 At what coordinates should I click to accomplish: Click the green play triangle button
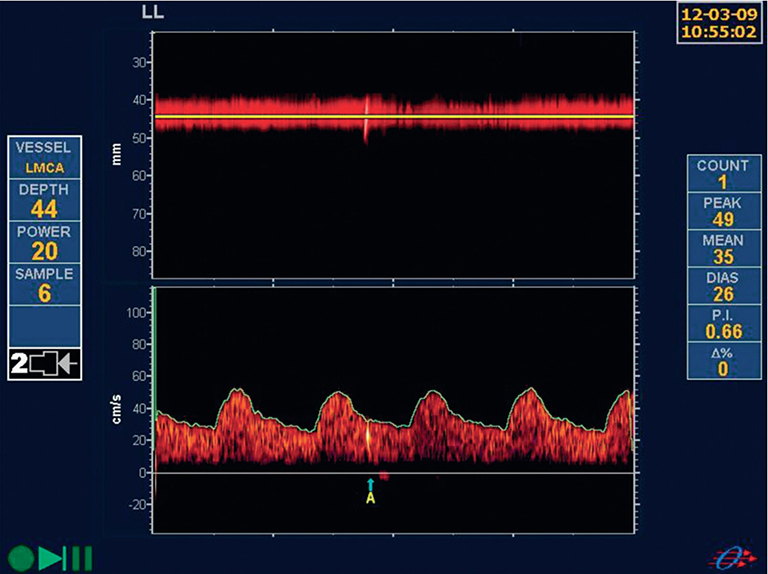pos(50,558)
